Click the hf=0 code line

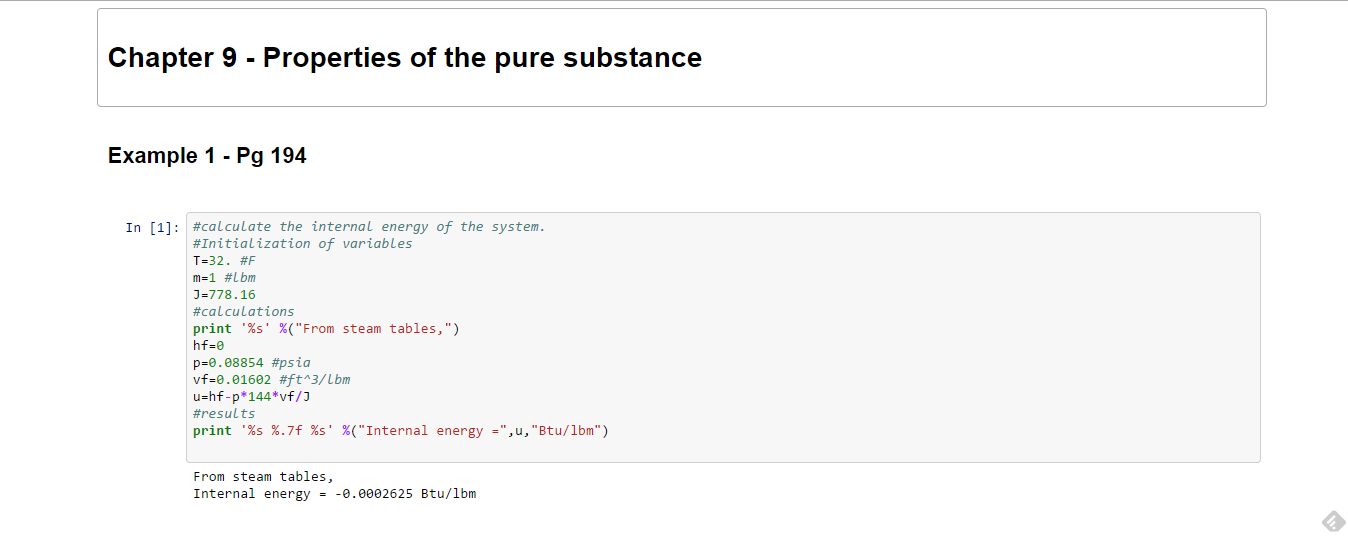[208, 346]
